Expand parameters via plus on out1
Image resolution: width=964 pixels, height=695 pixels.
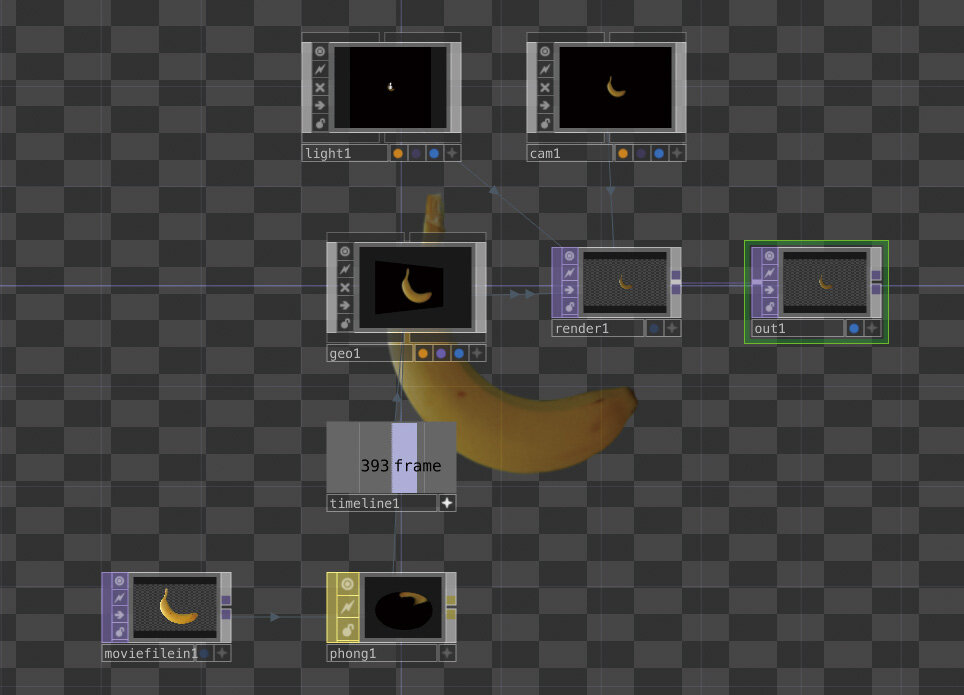pos(872,329)
